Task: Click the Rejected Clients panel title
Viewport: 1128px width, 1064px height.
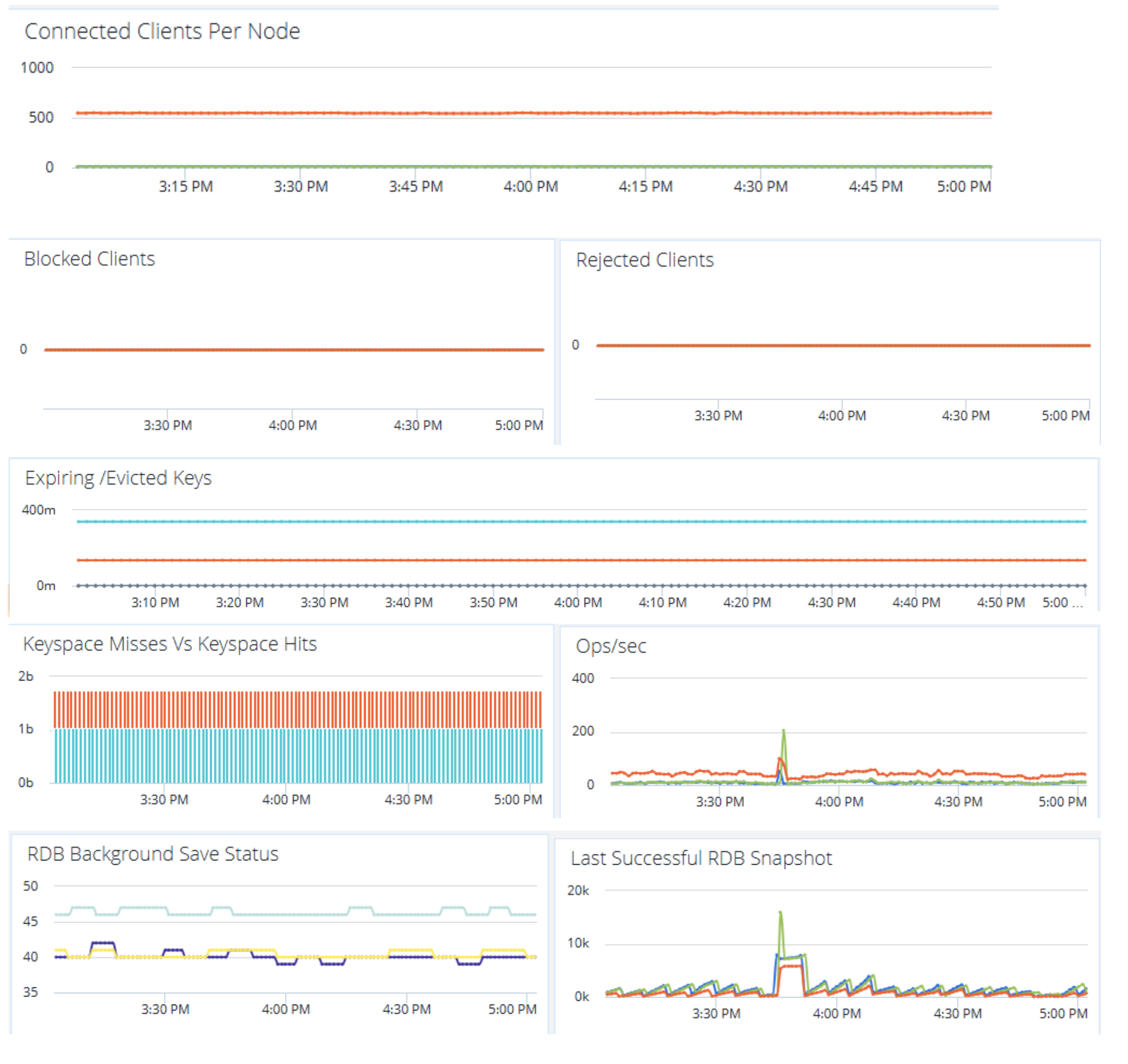Action: tap(644, 260)
